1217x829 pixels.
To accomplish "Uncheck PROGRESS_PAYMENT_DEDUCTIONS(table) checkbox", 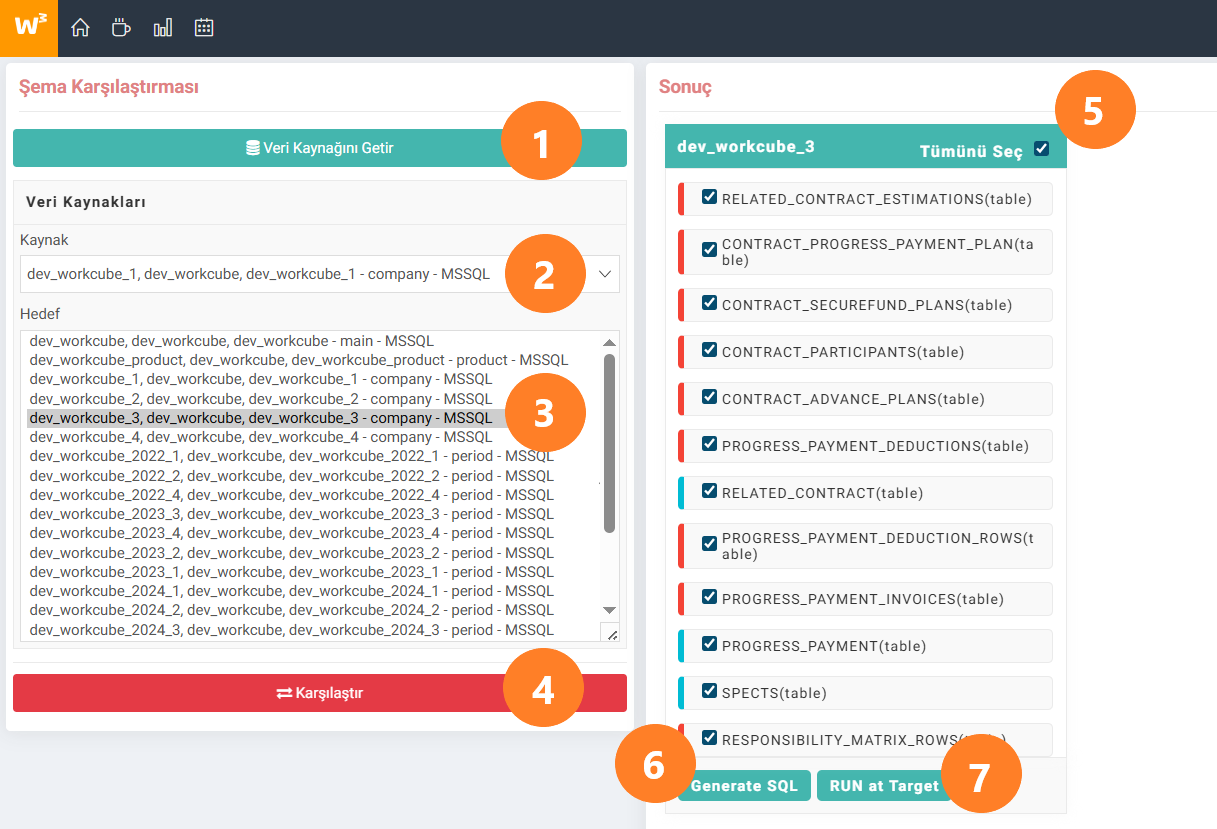I will pos(709,444).
